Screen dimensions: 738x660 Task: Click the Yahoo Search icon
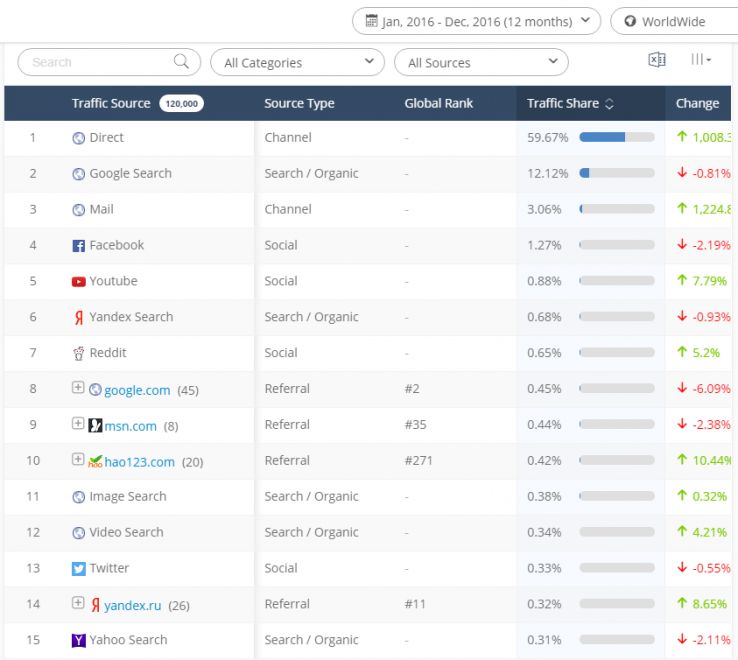79,640
